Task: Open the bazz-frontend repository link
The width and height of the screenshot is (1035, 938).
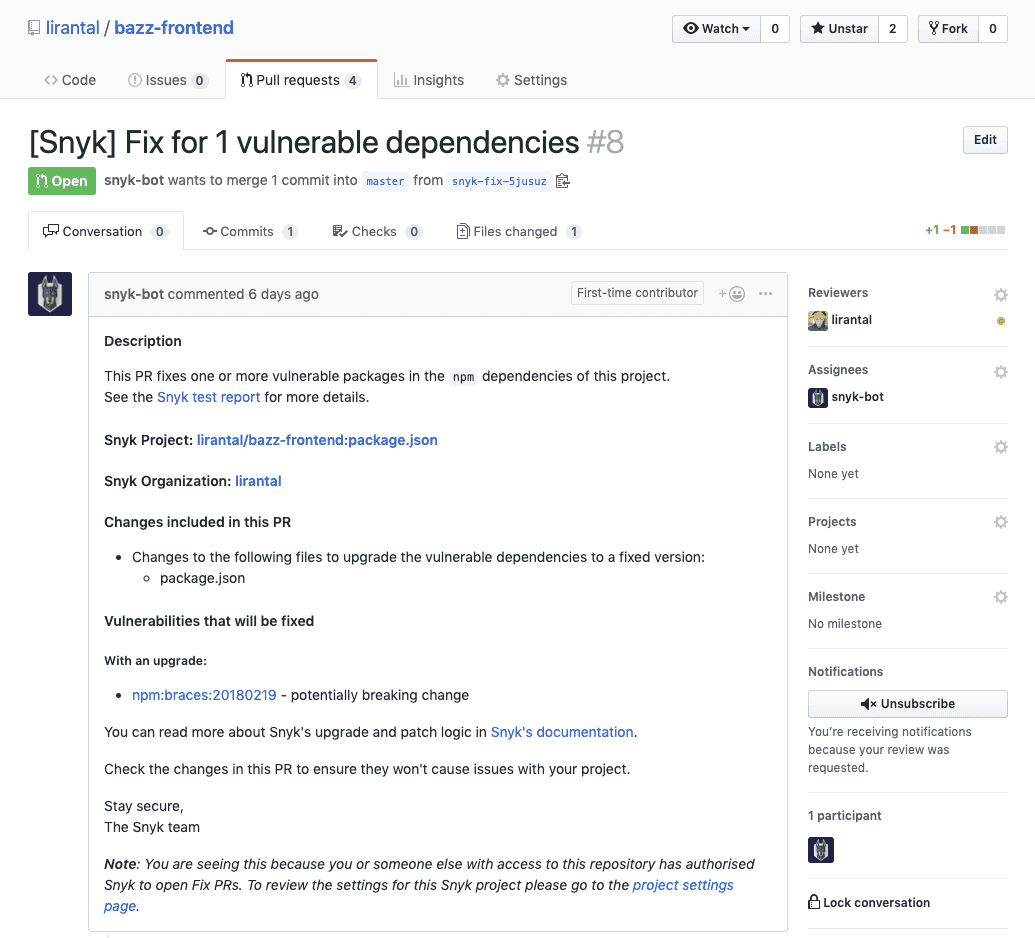Action: click(x=174, y=28)
